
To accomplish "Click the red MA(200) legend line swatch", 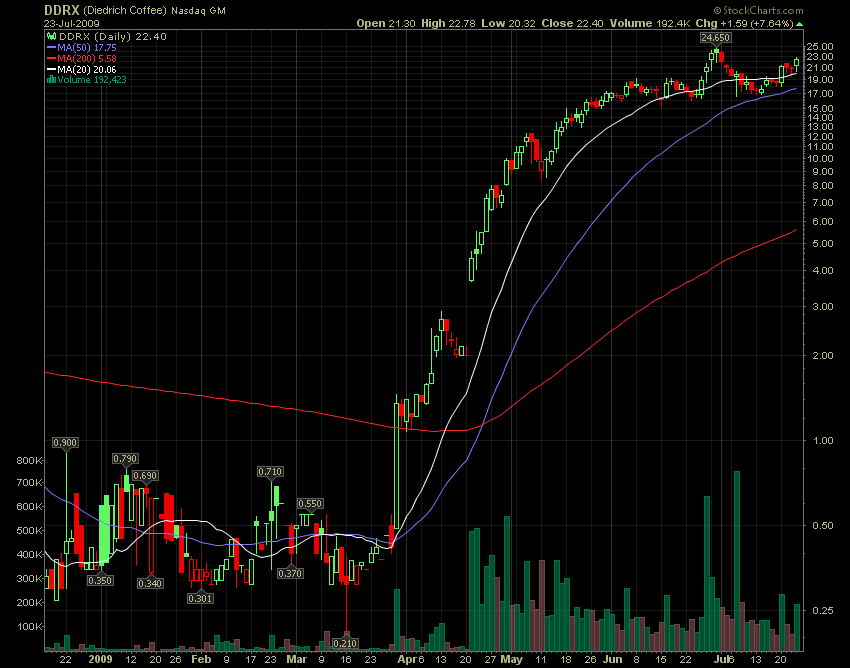I will point(51,59).
